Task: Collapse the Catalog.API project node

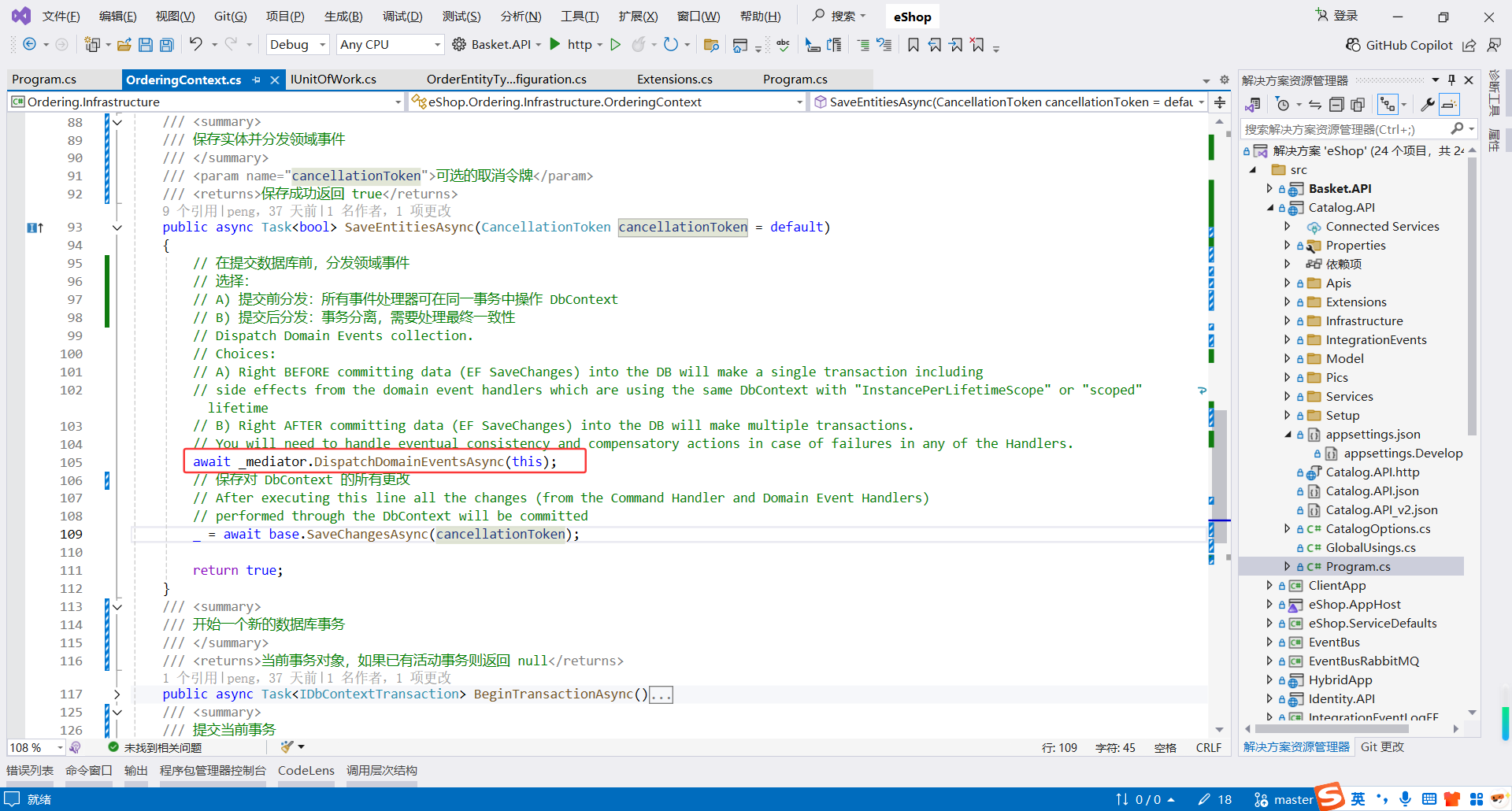Action: (x=1270, y=207)
